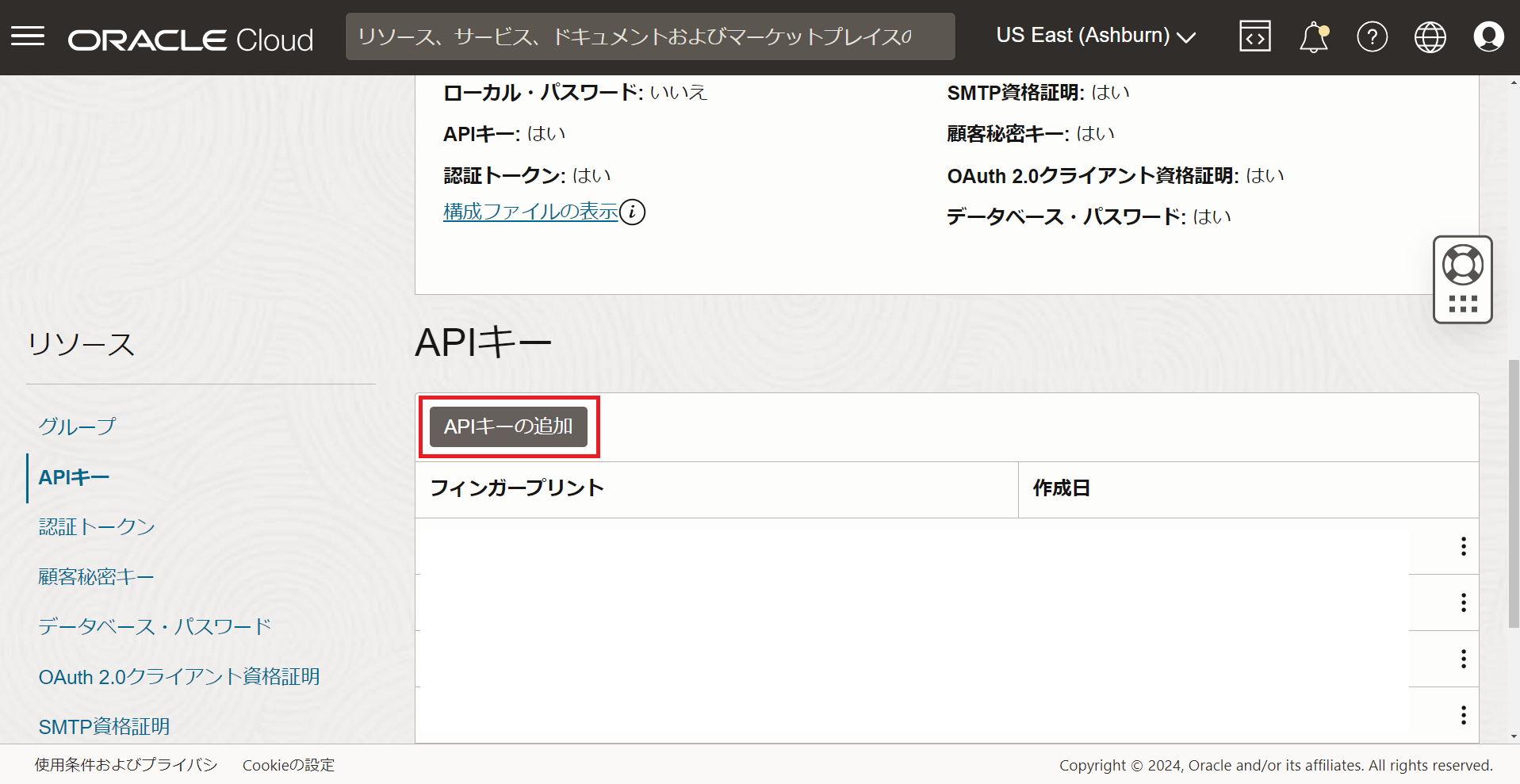Image resolution: width=1520 pixels, height=784 pixels.
Task: Click the search field in the header
Action: click(x=649, y=36)
